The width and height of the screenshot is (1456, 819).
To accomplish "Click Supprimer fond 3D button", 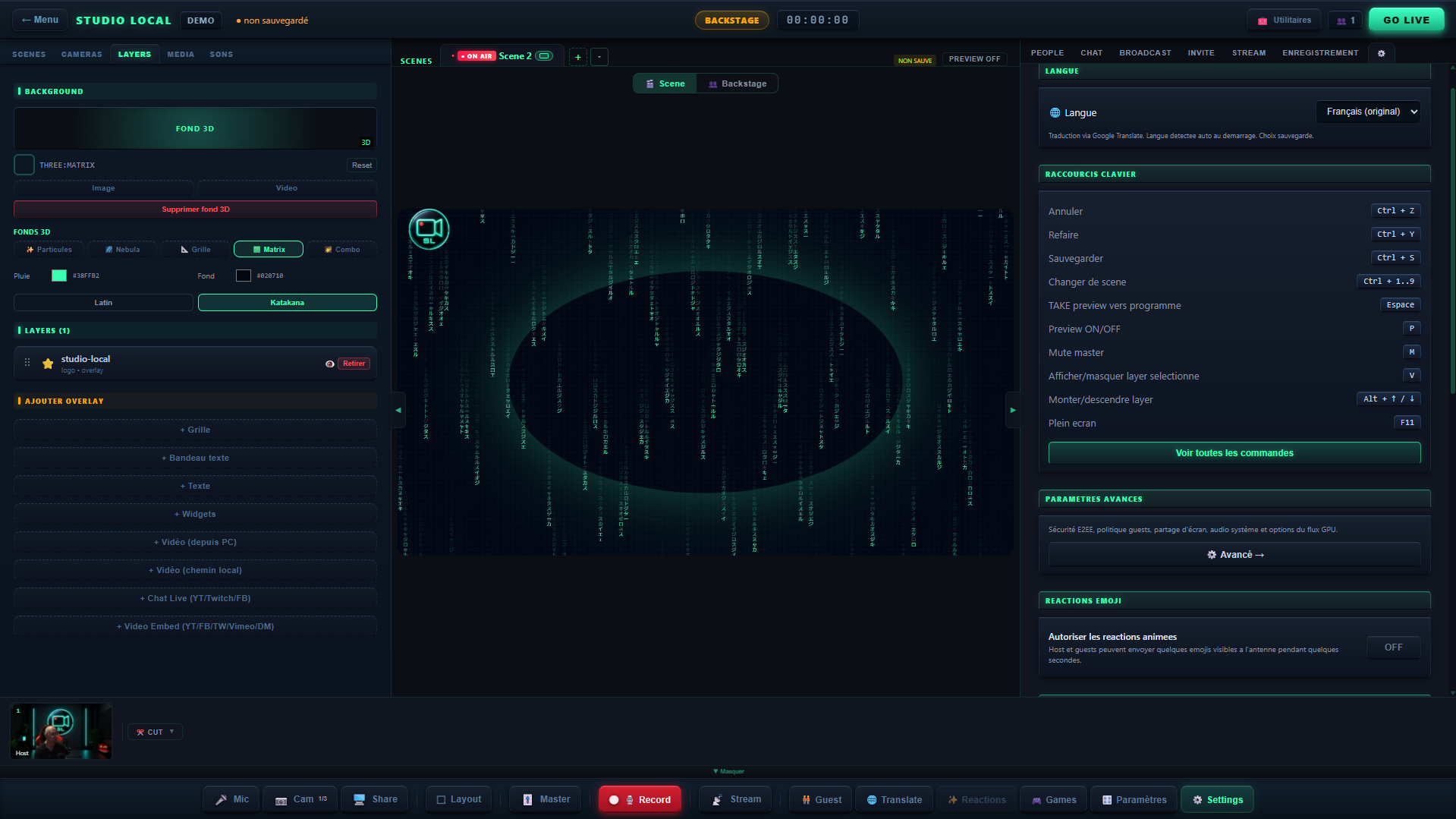I will tap(195, 209).
